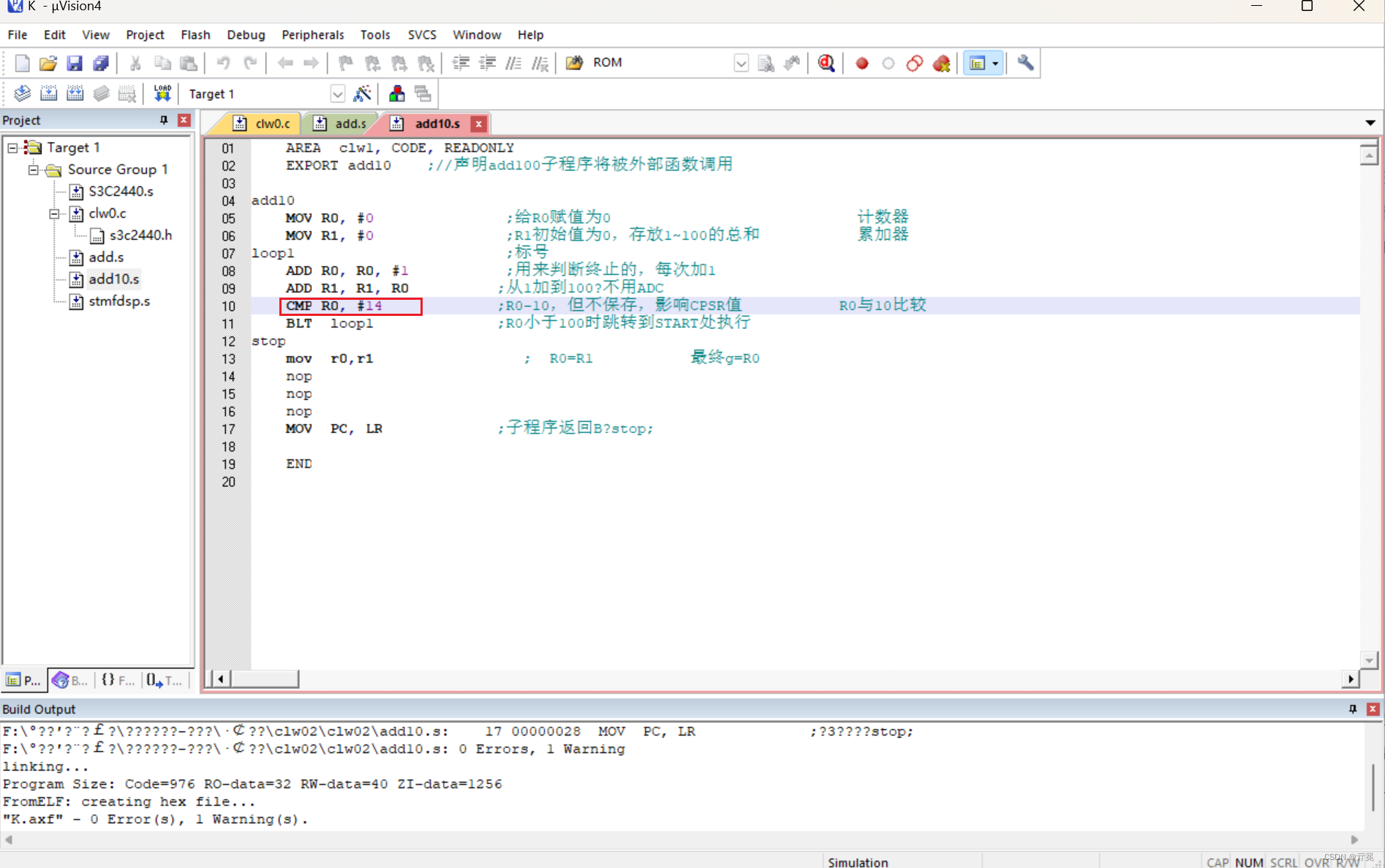
Task: Open the Project menu
Action: pyautogui.click(x=145, y=34)
